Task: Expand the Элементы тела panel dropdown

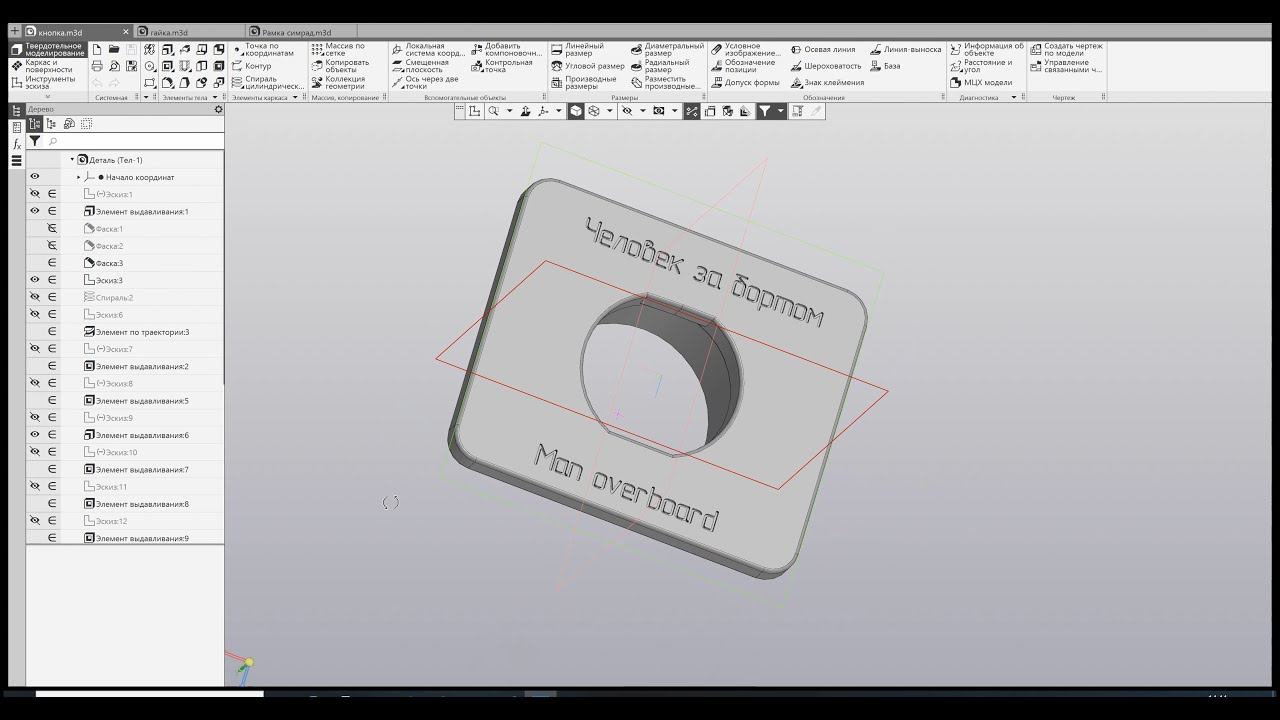Action: point(216,97)
